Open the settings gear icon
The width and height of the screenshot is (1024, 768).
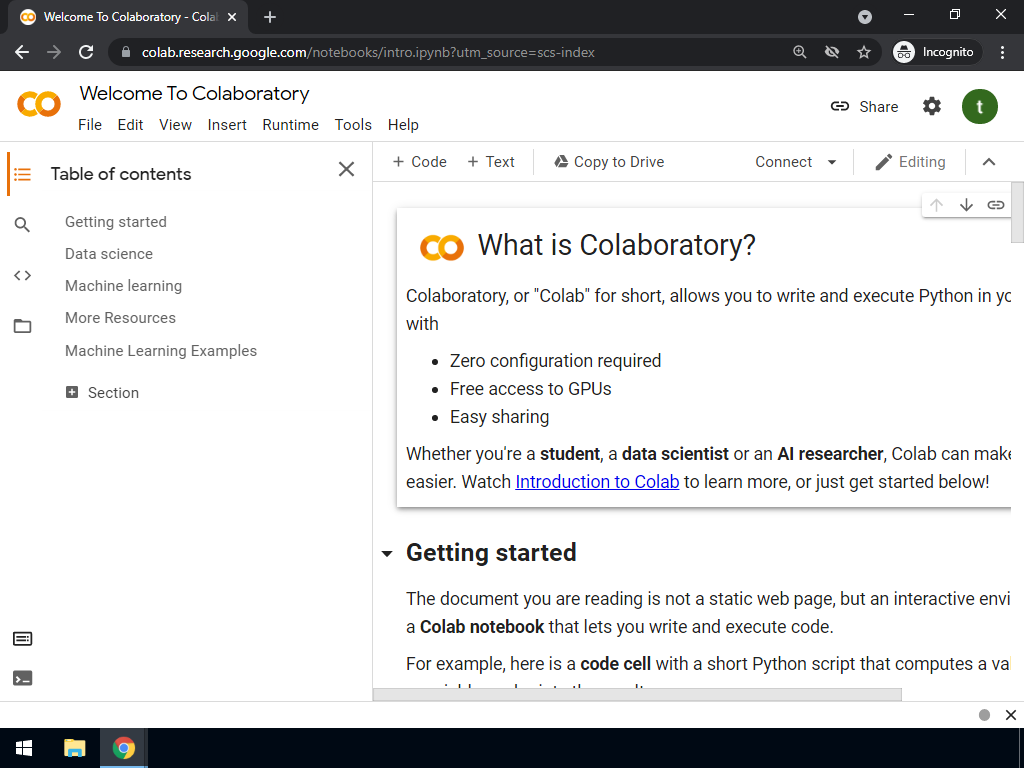point(932,106)
